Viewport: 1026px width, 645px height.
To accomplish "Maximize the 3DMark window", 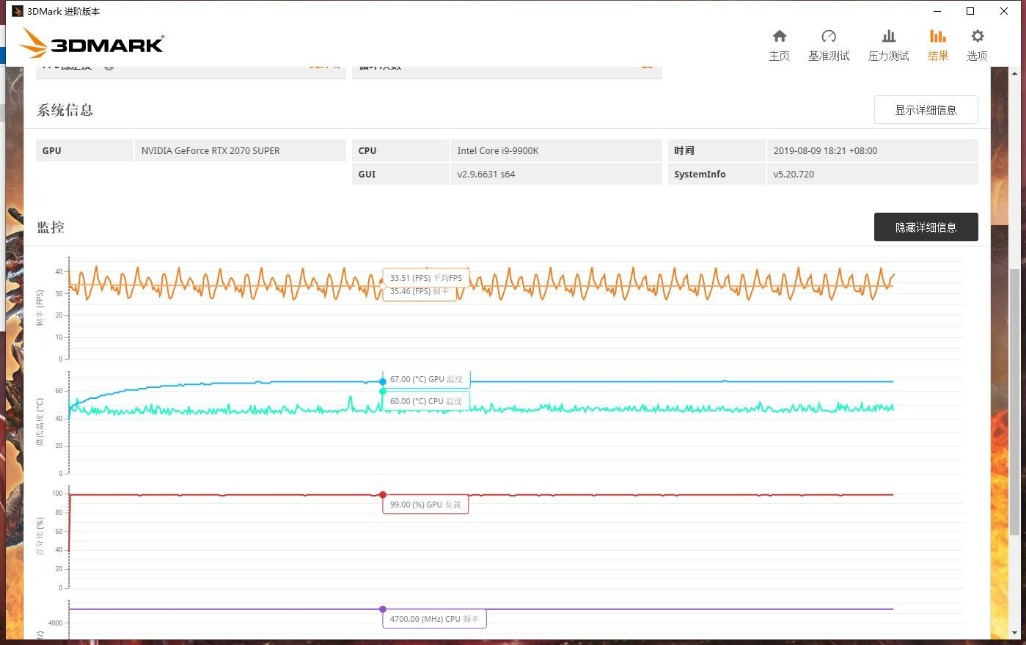I will pos(970,11).
